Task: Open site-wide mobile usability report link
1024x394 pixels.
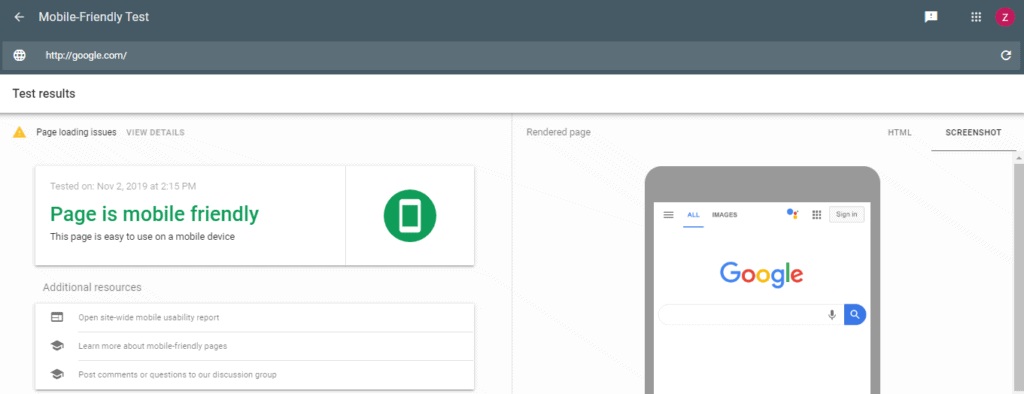Action: coord(149,318)
